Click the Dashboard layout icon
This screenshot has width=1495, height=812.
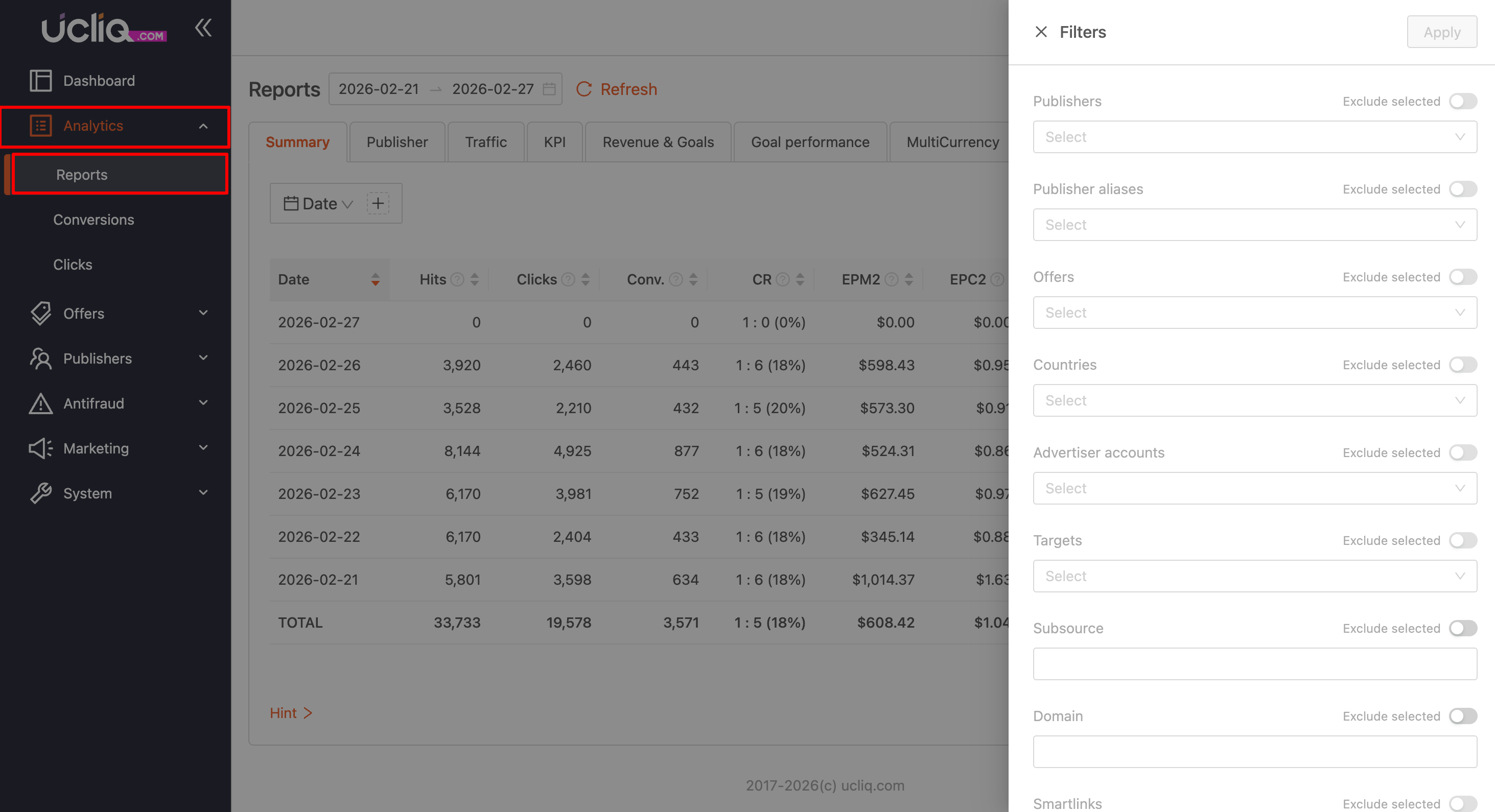[x=41, y=81]
